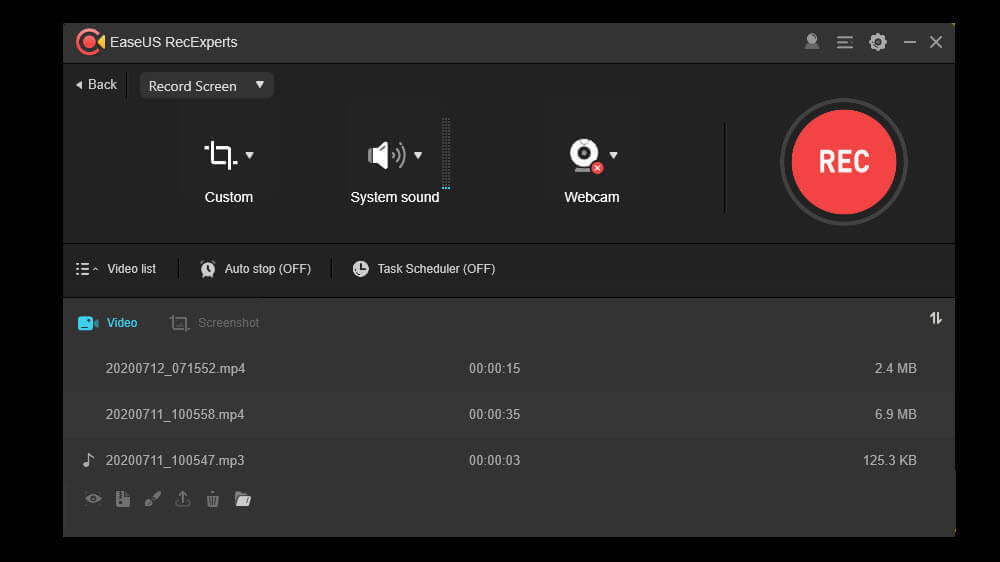Switch to the Screenshot tab
The image size is (1000, 562).
click(x=214, y=323)
